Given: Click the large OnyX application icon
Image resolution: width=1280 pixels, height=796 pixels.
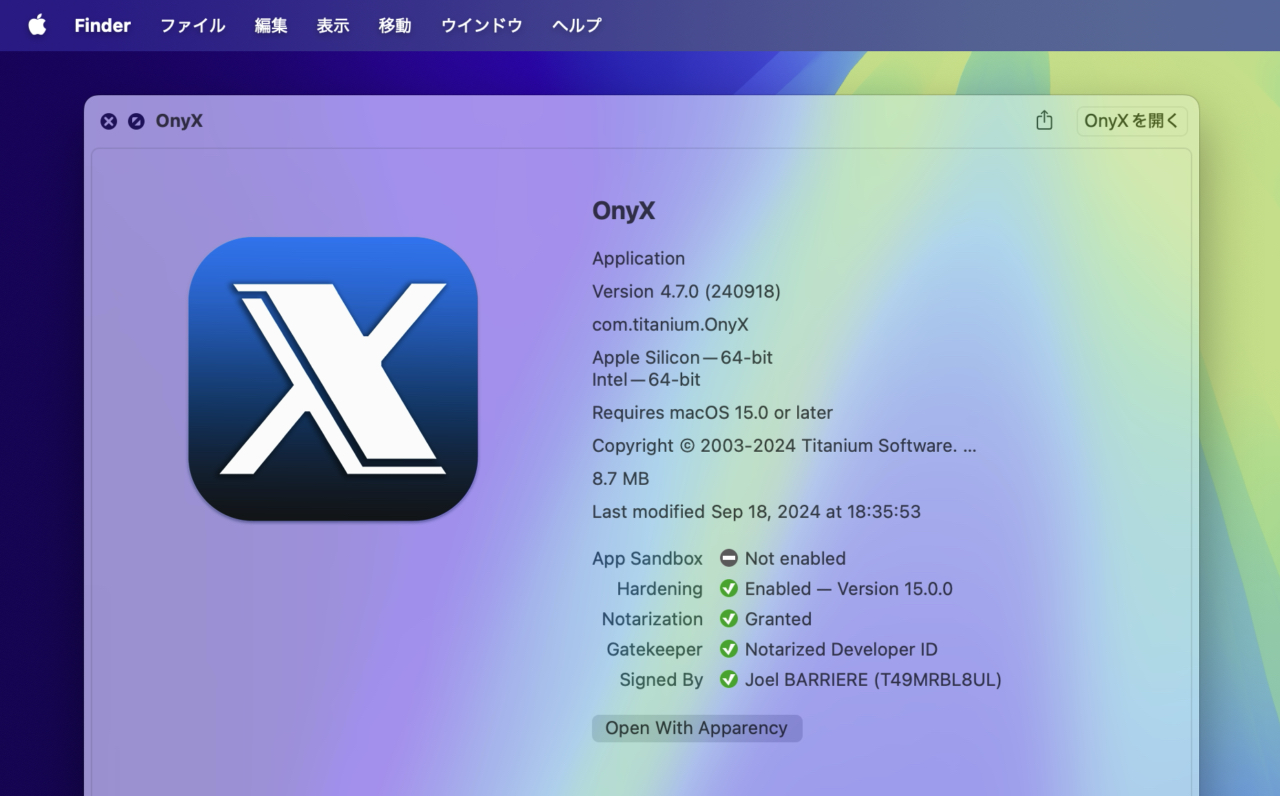Looking at the screenshot, I should (x=333, y=379).
